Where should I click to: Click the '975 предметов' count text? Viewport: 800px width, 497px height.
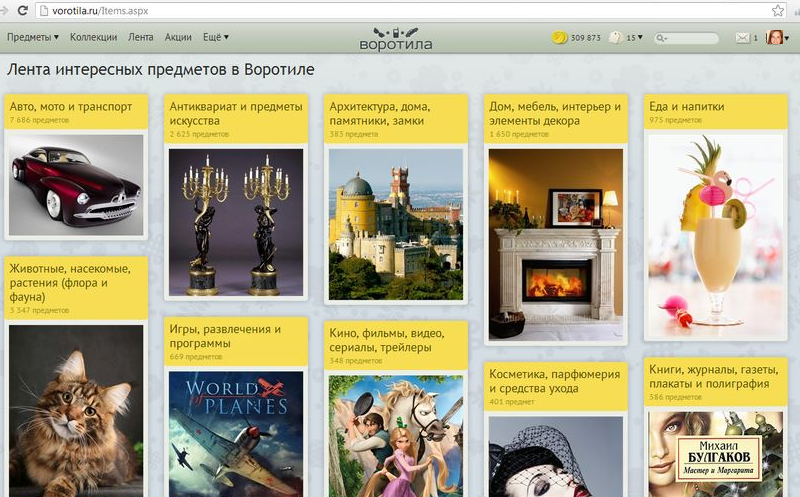click(676, 120)
